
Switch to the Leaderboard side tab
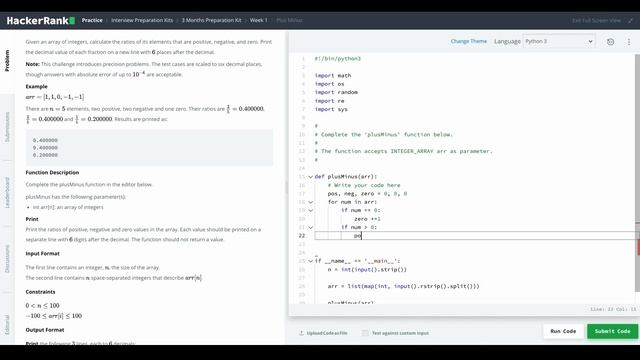tap(7, 193)
